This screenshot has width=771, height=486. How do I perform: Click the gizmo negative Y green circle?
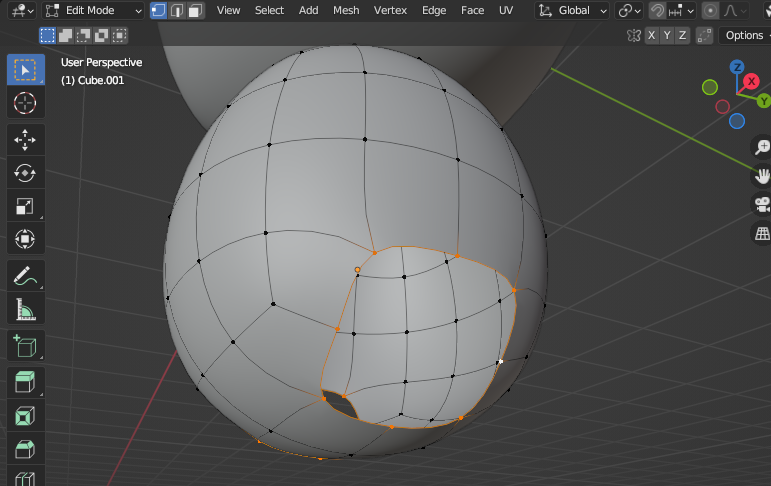click(710, 88)
